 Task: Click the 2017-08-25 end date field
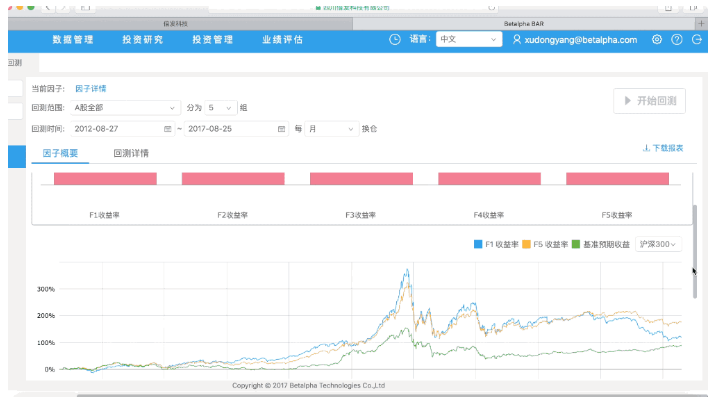(x=236, y=129)
